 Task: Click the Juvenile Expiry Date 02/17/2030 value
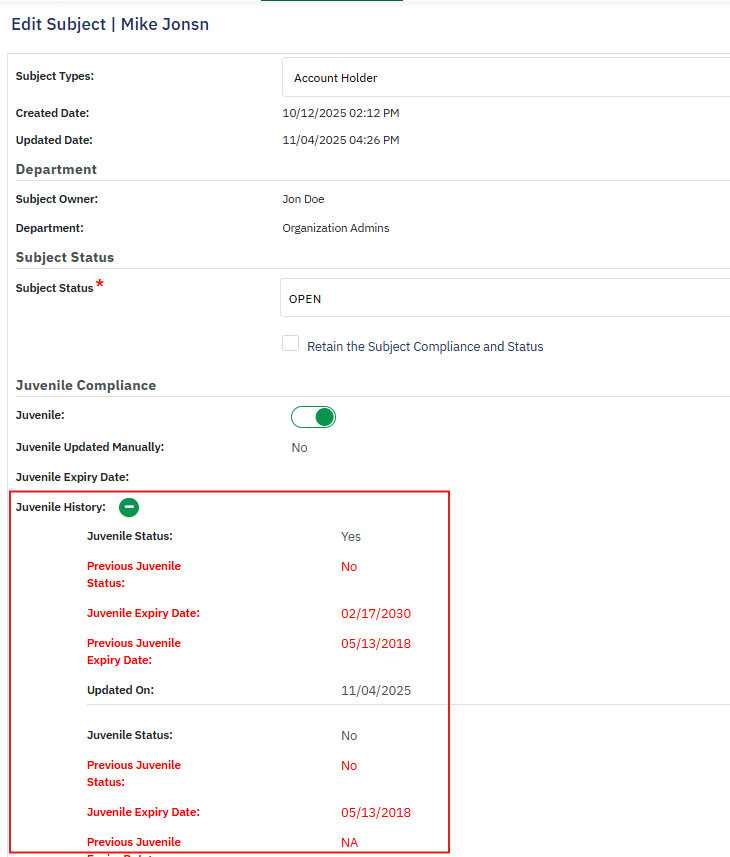[x=376, y=614]
